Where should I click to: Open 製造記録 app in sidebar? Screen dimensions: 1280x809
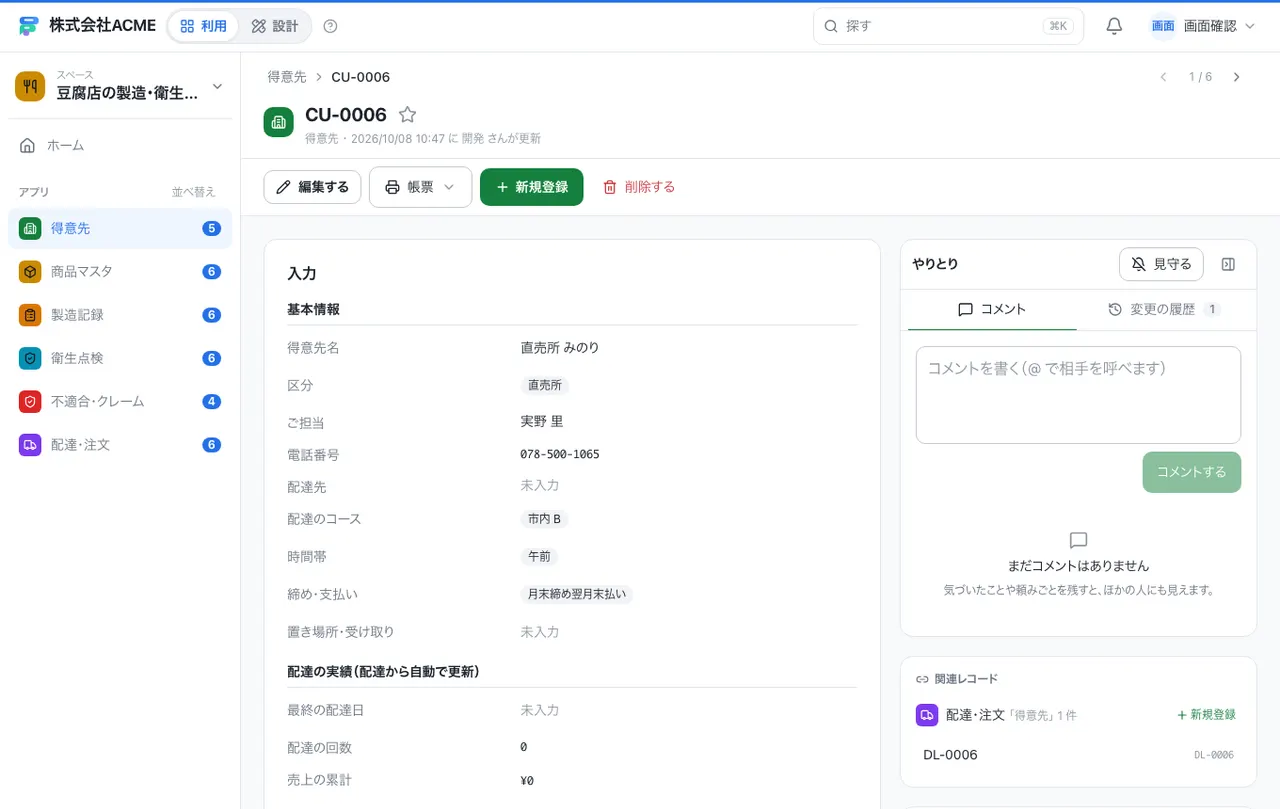pos(120,314)
